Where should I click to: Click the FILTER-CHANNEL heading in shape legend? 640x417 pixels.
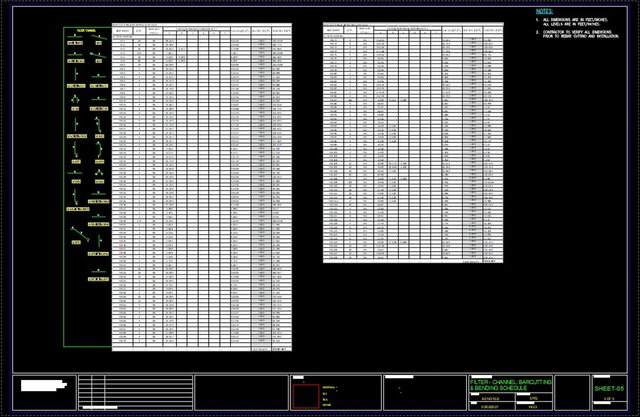(x=87, y=32)
